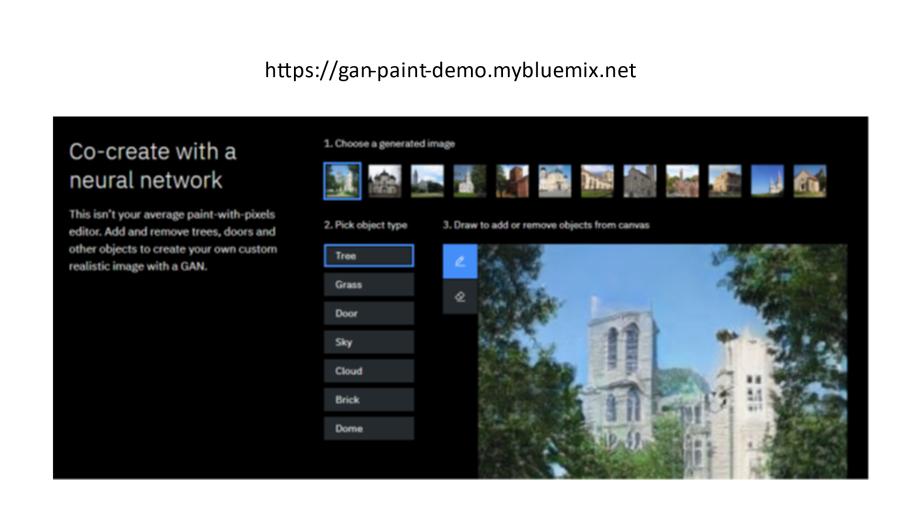Viewport: 922px width, 519px height.
Task: Select the eighth generated image thumbnail
Action: [640, 181]
